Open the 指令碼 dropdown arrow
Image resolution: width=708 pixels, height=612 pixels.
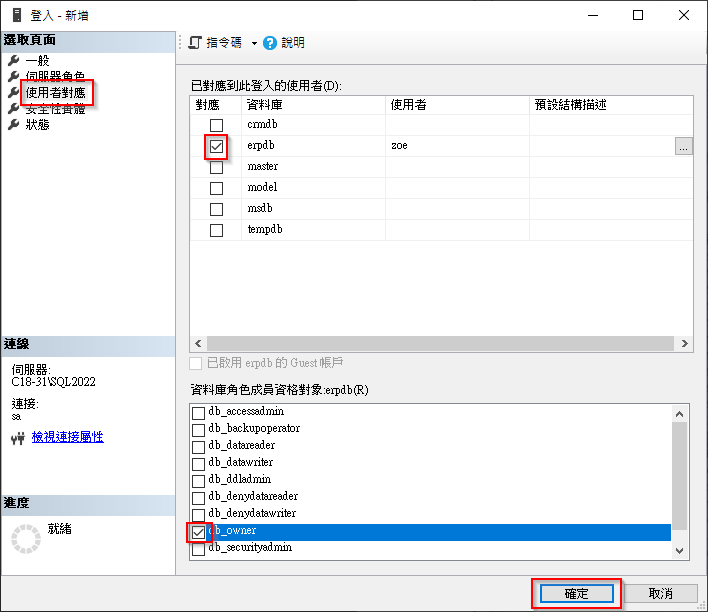coord(254,43)
